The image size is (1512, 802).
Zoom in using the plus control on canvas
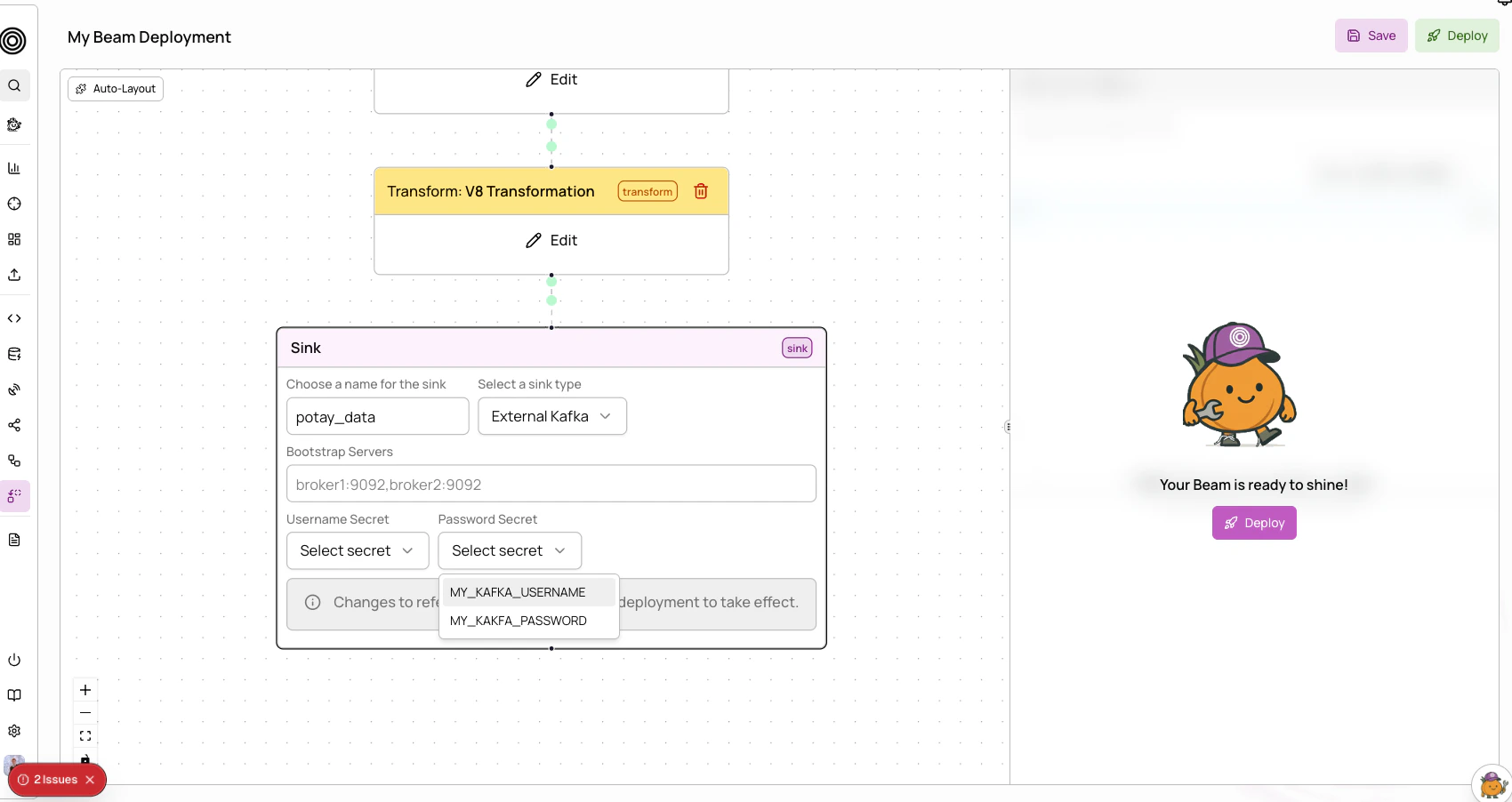[x=85, y=690]
